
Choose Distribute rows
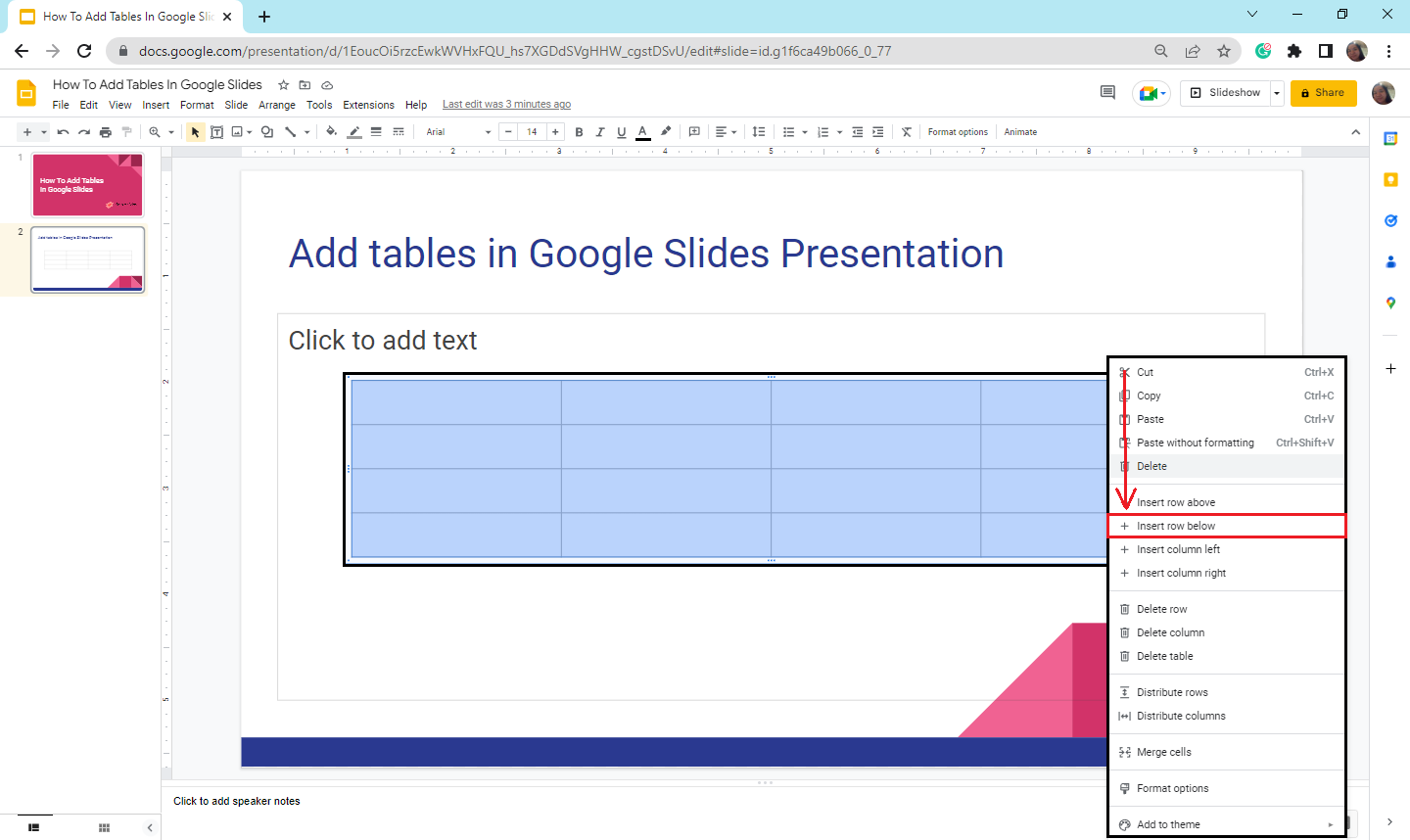[1227, 692]
